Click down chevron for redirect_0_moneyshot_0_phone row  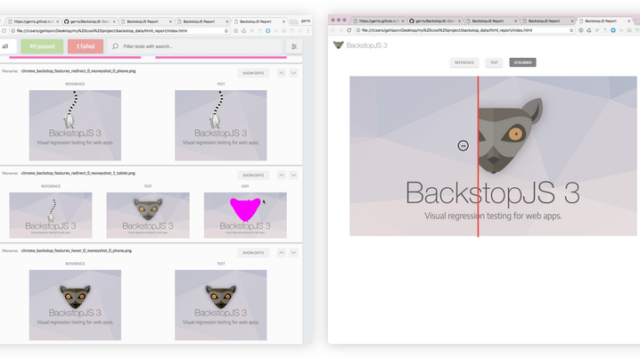click(293, 73)
